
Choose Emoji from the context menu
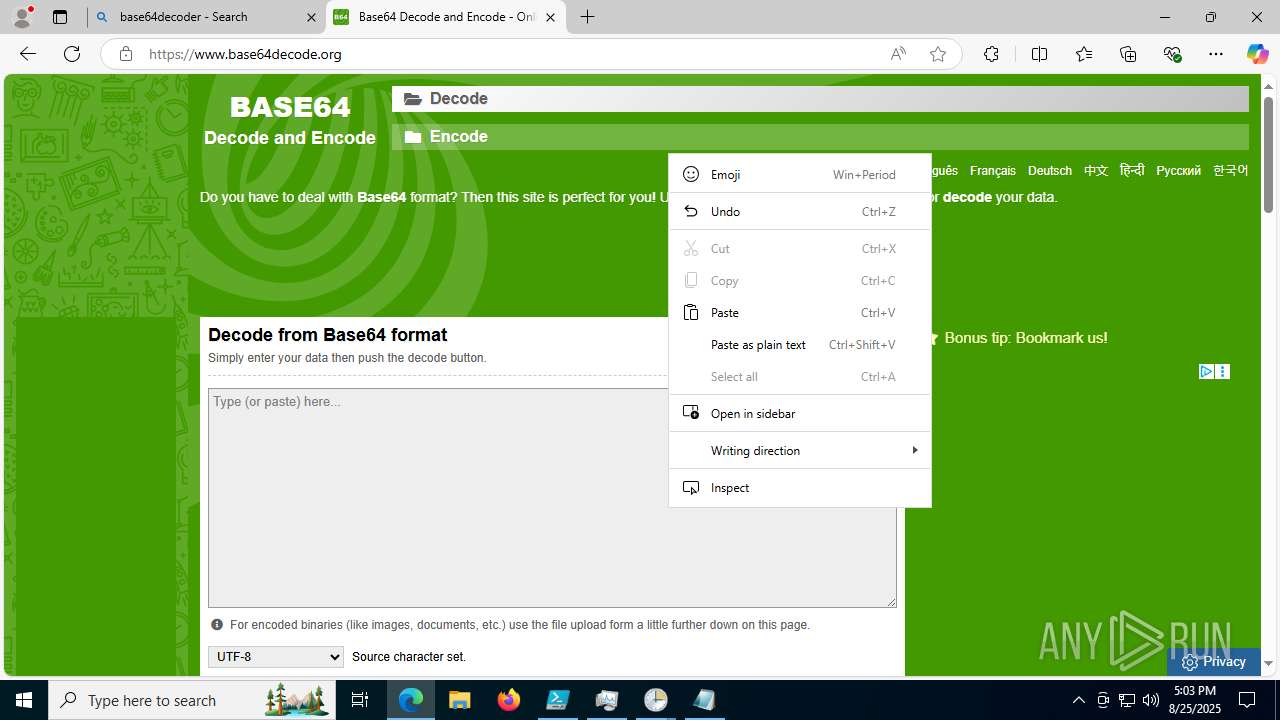(800, 174)
